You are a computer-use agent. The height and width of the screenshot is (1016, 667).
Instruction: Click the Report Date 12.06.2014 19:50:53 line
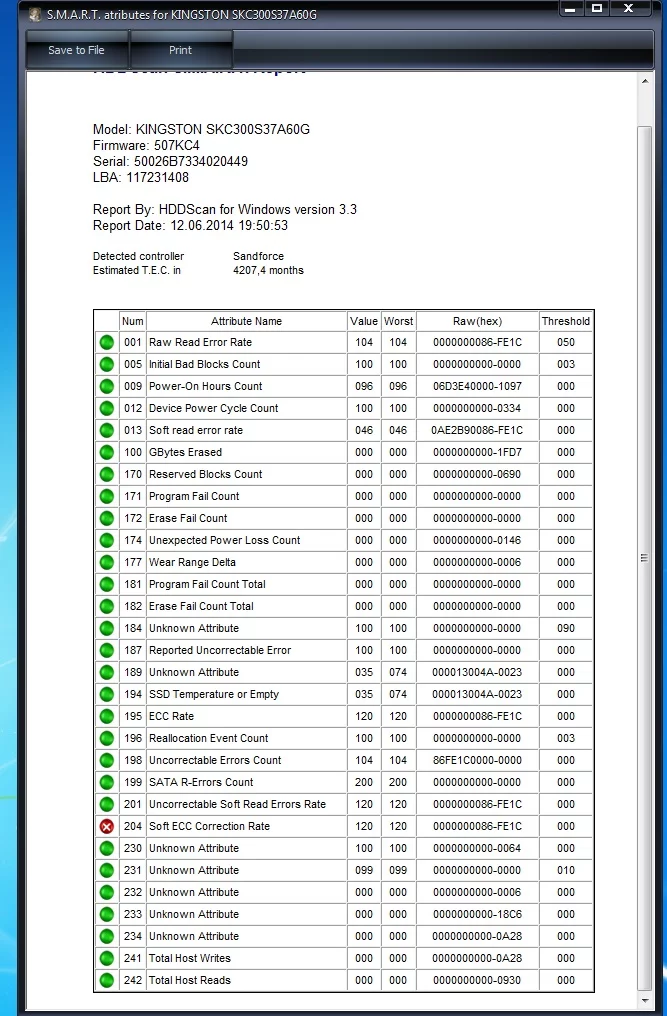pos(191,225)
